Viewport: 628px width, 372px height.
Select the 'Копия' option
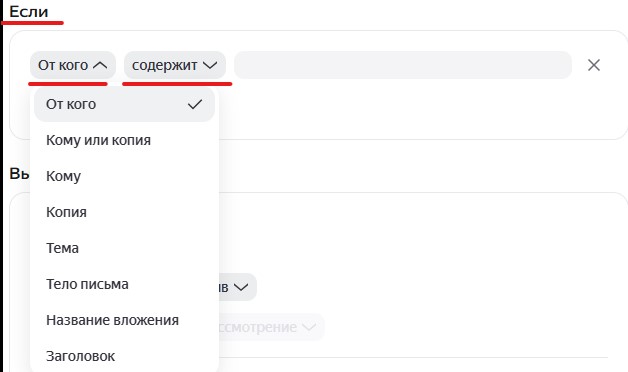[125, 212]
